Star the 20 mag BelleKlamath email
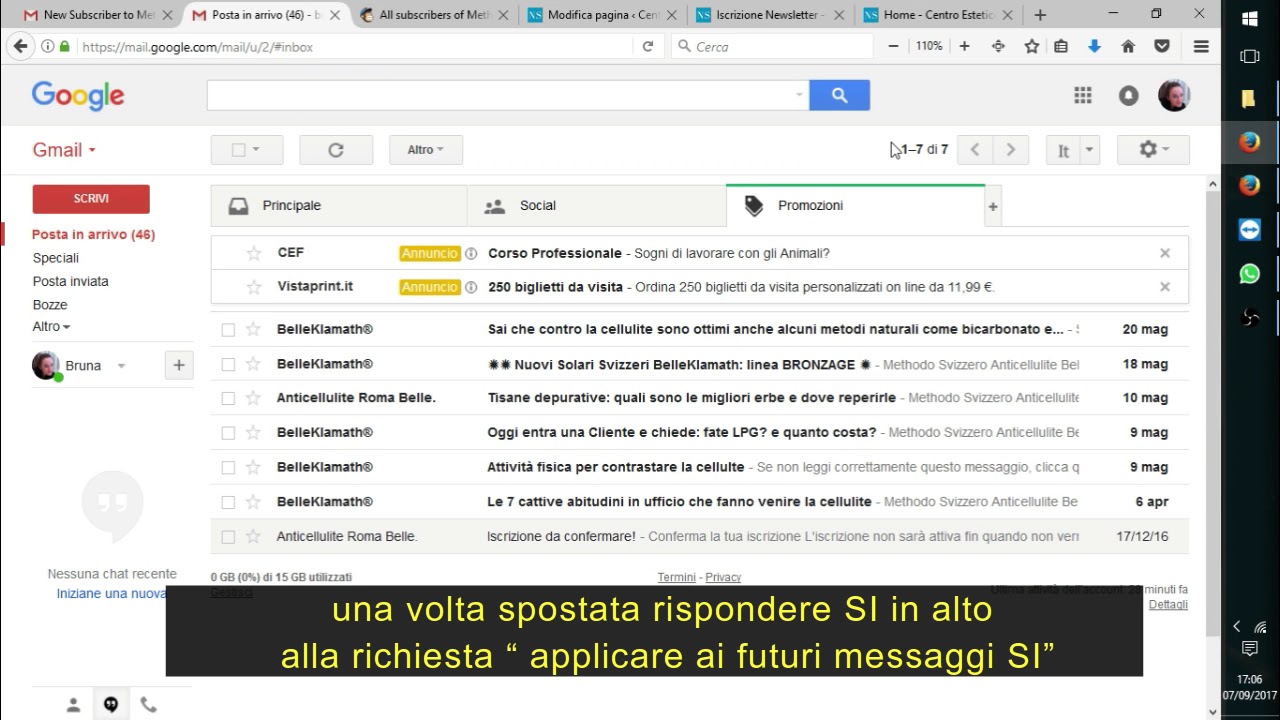Screen dimensions: 1280x720 254,329
